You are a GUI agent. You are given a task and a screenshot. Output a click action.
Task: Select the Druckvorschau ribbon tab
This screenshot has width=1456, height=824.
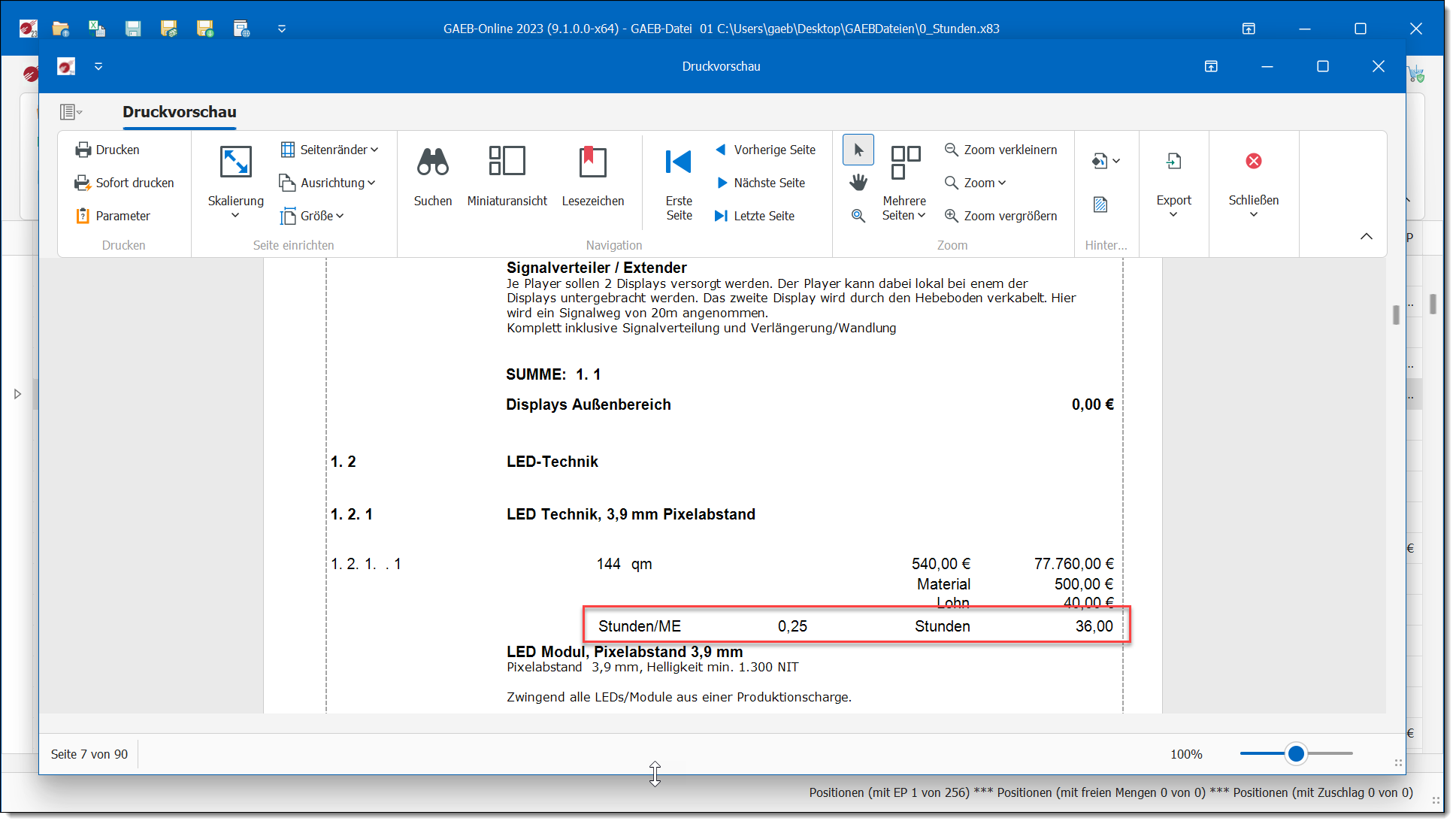coord(180,112)
